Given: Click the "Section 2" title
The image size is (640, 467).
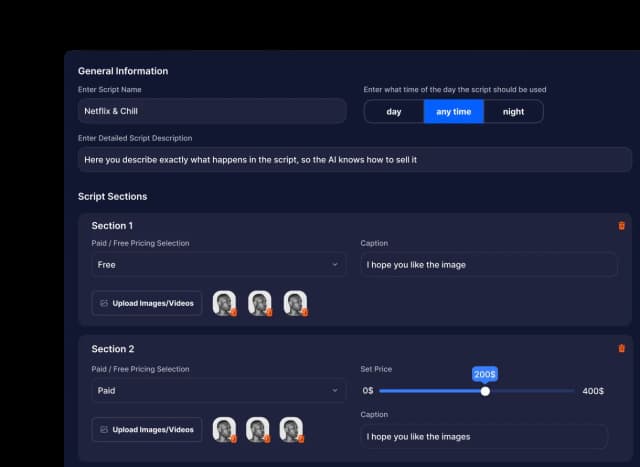Looking at the screenshot, I should [113, 349].
